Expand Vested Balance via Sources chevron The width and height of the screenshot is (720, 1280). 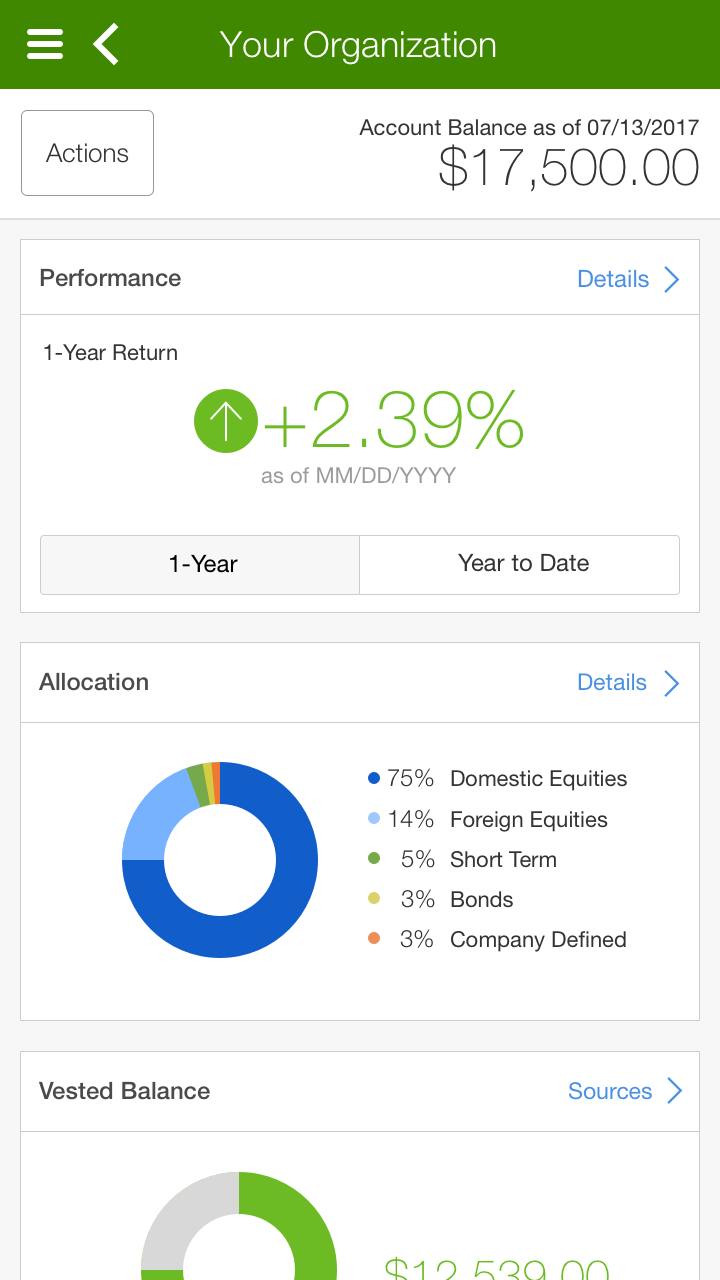click(674, 1091)
